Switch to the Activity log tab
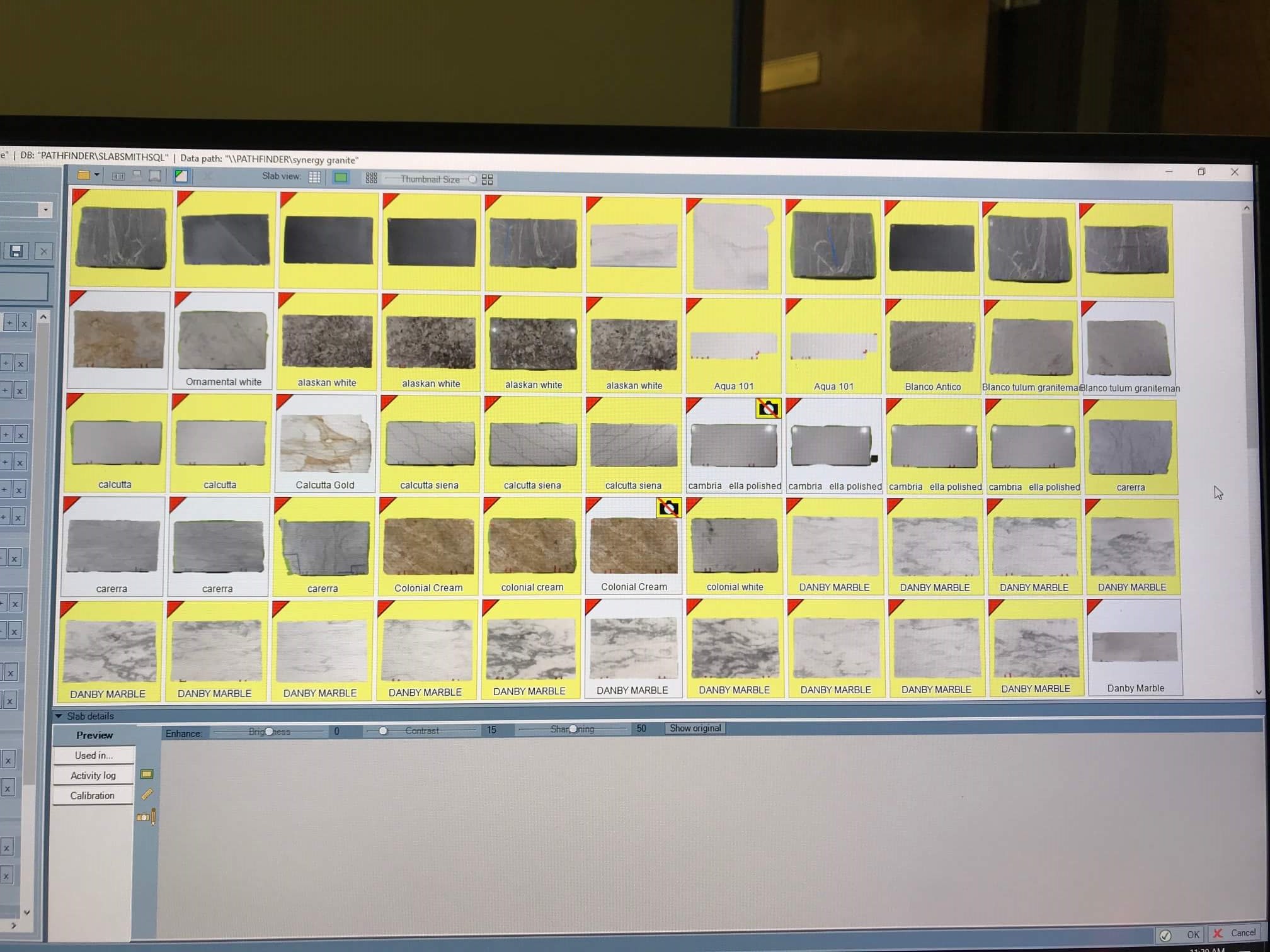Image resolution: width=1270 pixels, height=952 pixels. (x=93, y=775)
